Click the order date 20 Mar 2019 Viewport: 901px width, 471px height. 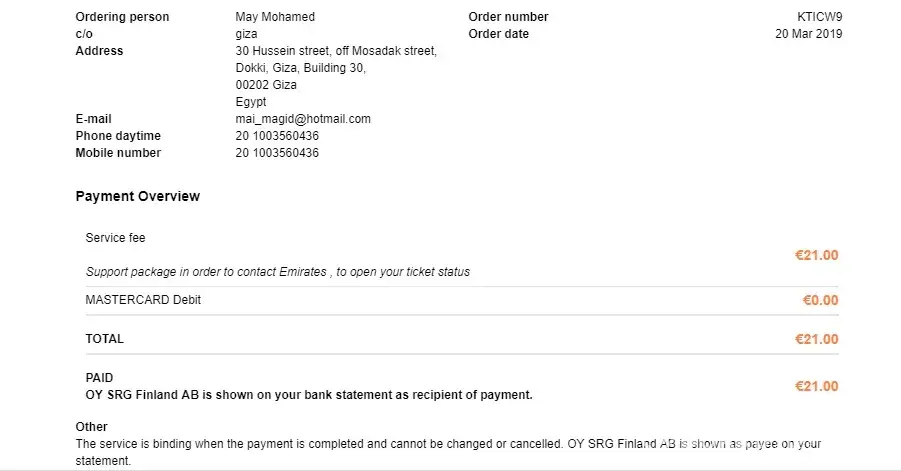click(x=808, y=34)
